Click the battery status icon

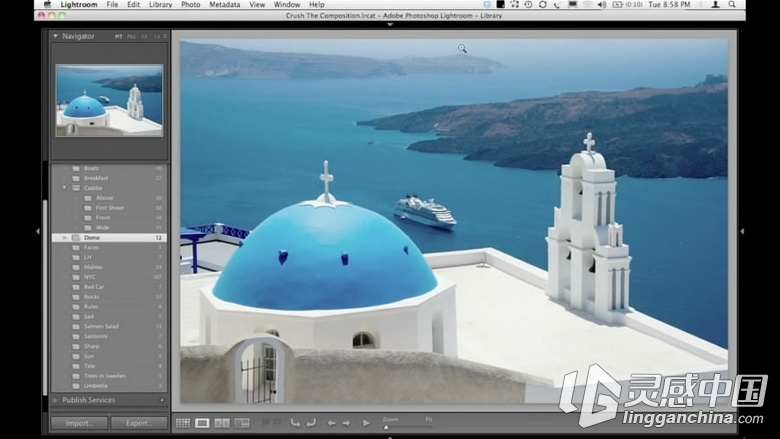617,4
